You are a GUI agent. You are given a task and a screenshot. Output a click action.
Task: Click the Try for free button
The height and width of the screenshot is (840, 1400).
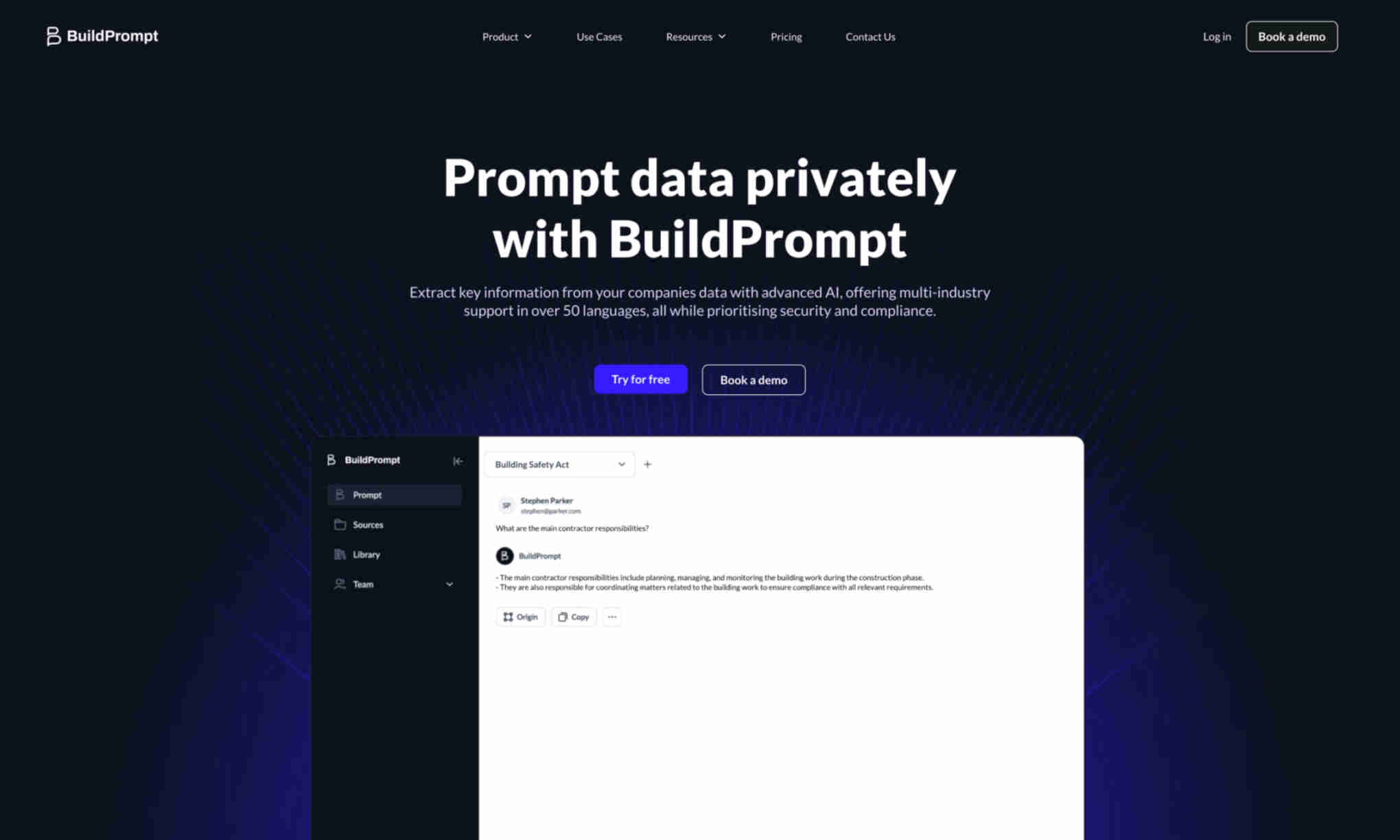pos(640,379)
